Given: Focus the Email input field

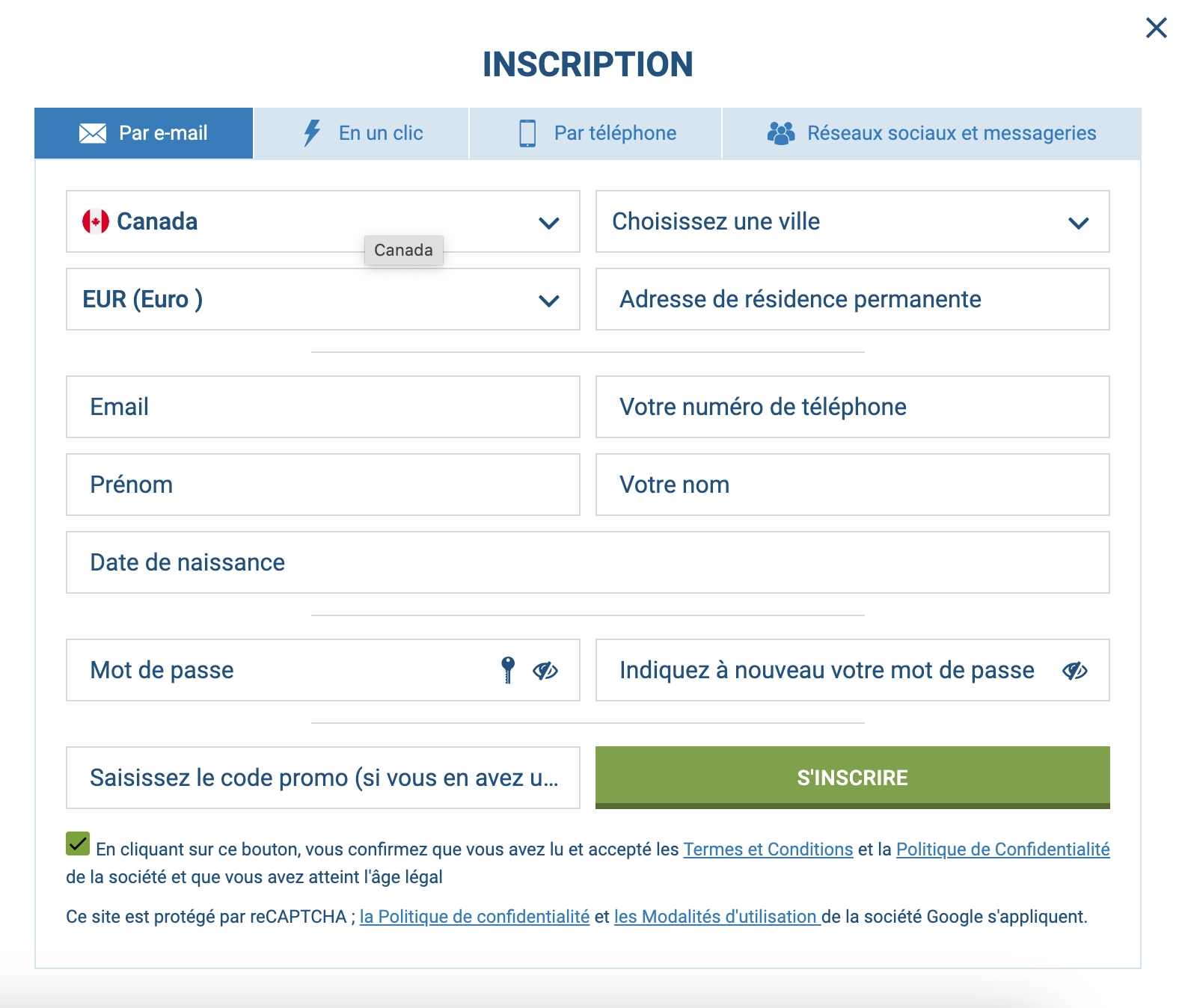Looking at the screenshot, I should [x=323, y=407].
